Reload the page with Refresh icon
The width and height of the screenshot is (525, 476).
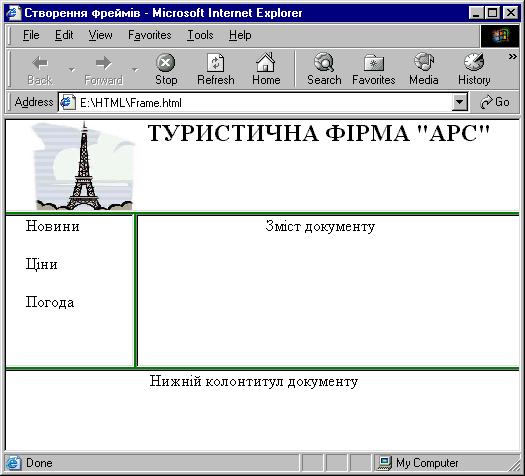pos(216,63)
